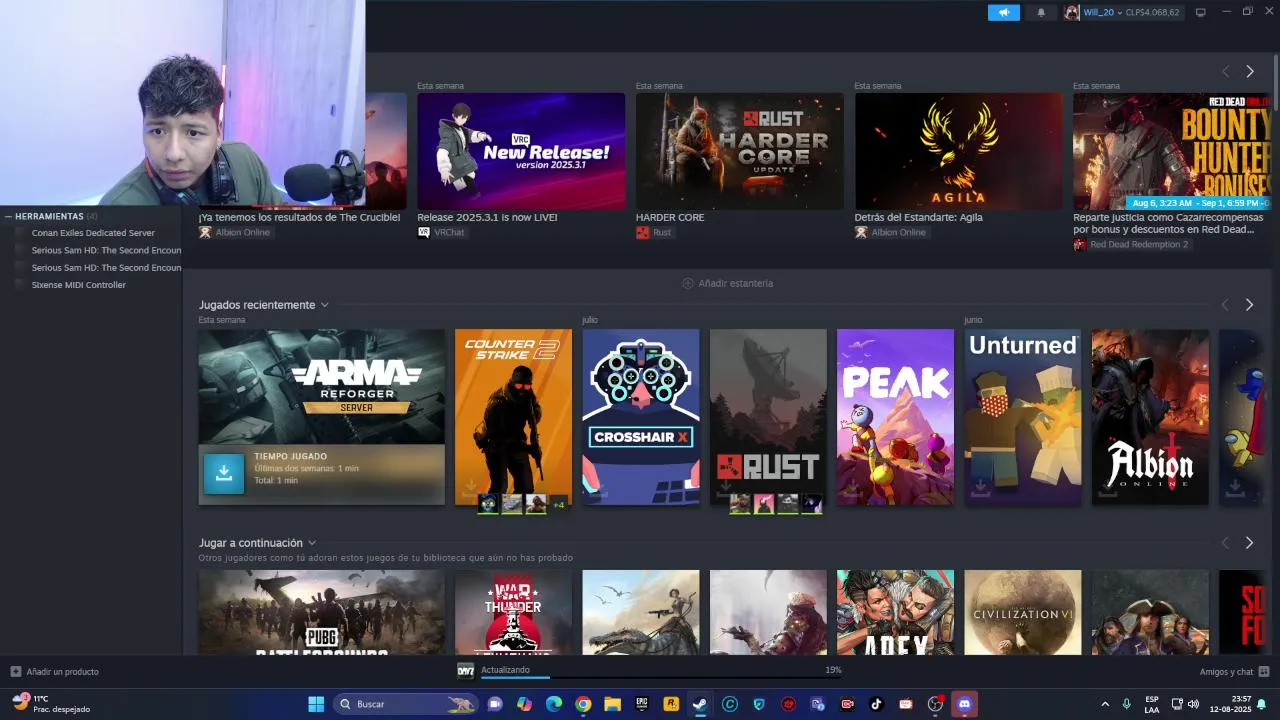Click the download progress bar

click(661, 677)
